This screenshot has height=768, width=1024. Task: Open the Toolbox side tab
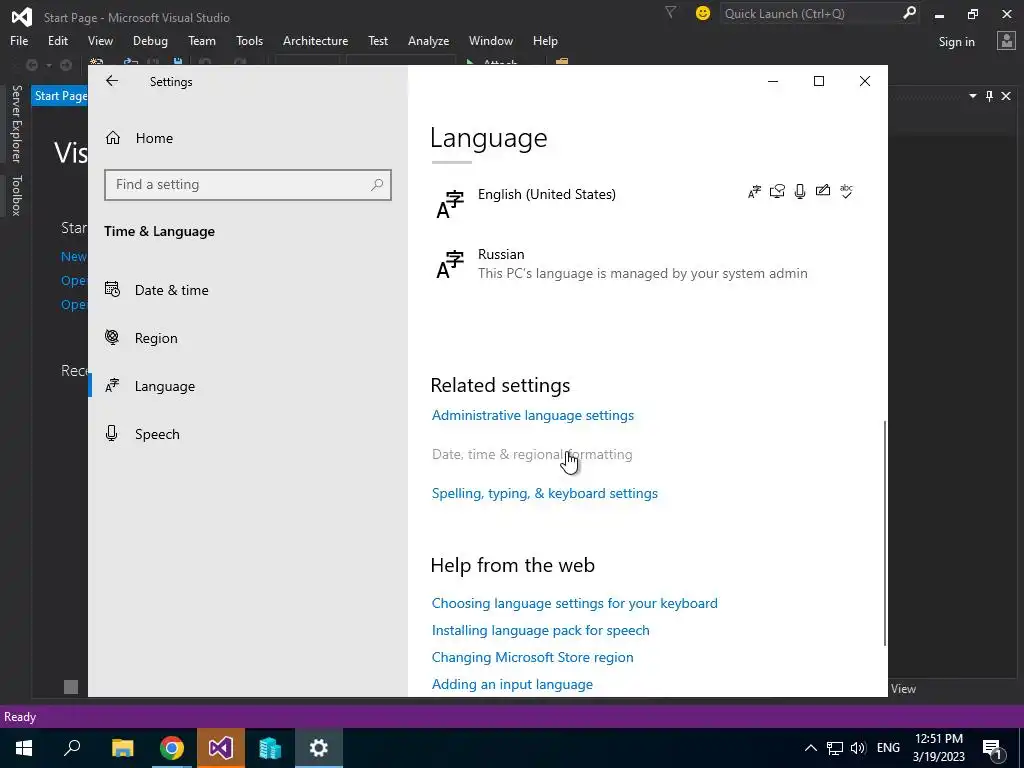pyautogui.click(x=16, y=195)
